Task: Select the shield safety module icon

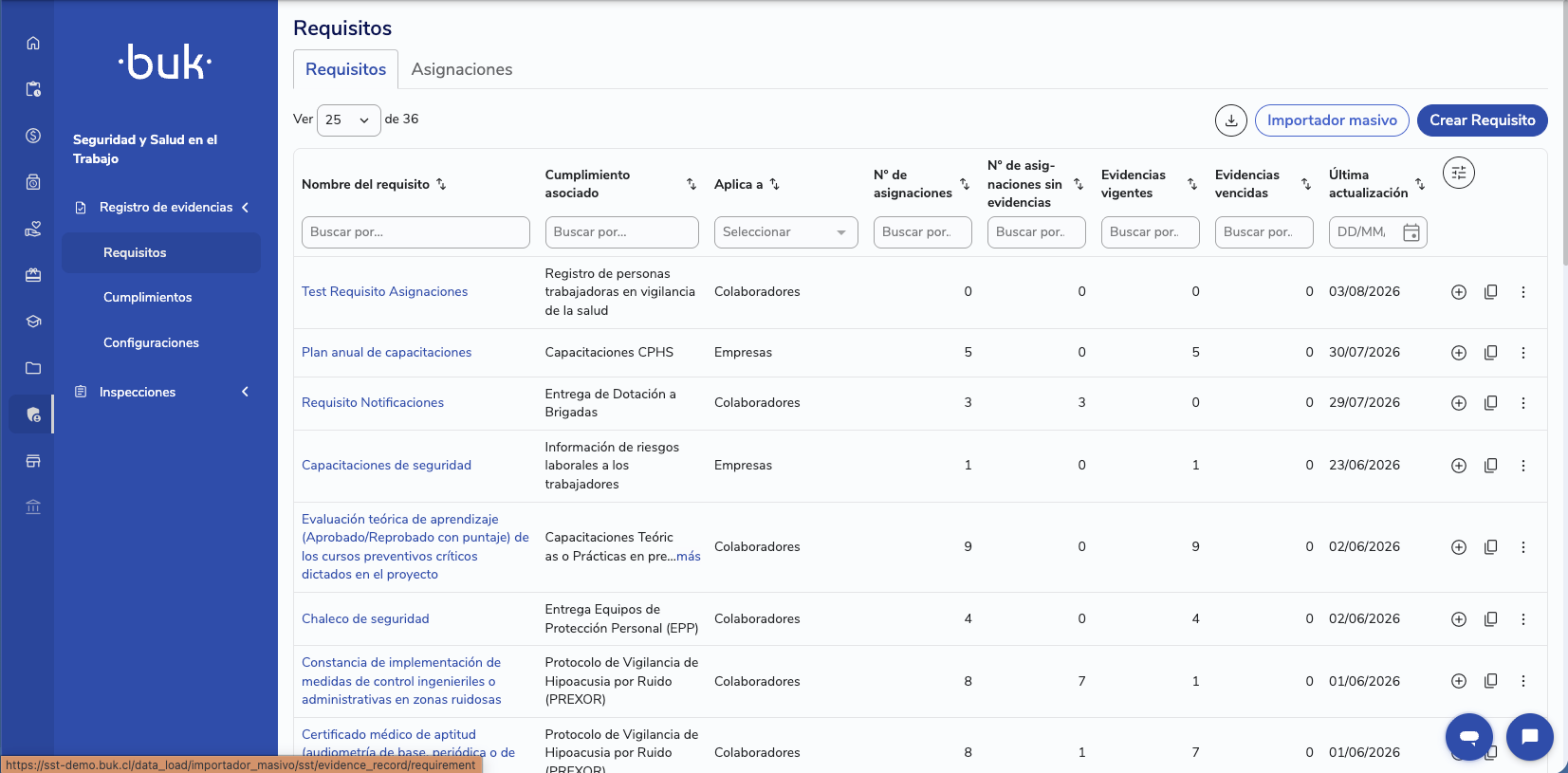Action: 33,414
